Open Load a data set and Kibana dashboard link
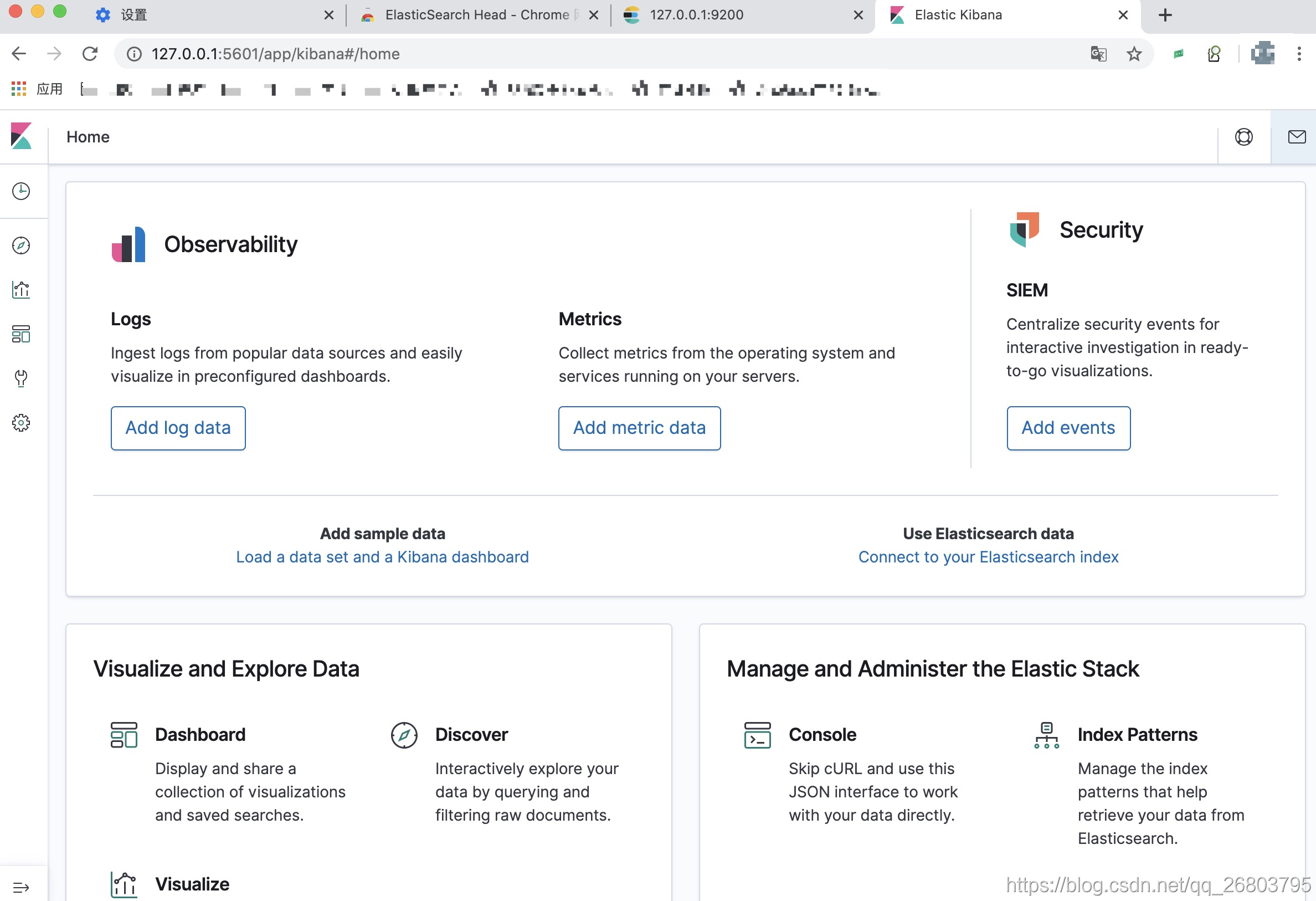The height and width of the screenshot is (901, 1316). pyautogui.click(x=382, y=557)
